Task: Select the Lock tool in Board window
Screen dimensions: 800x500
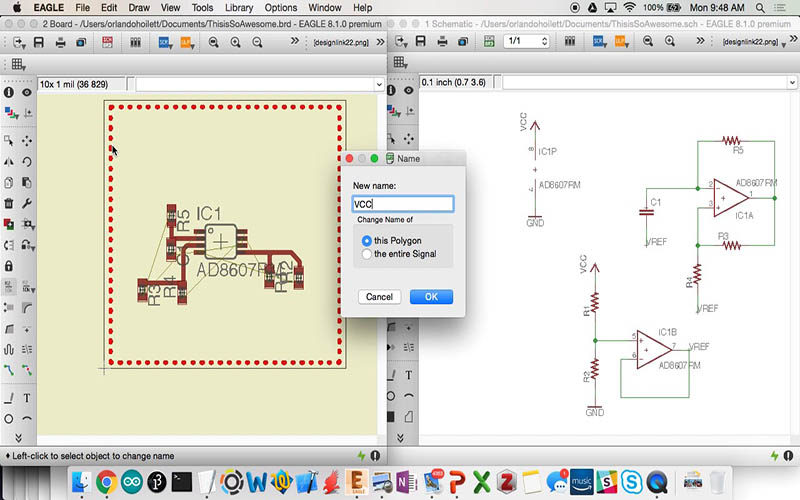Action: click(9, 266)
